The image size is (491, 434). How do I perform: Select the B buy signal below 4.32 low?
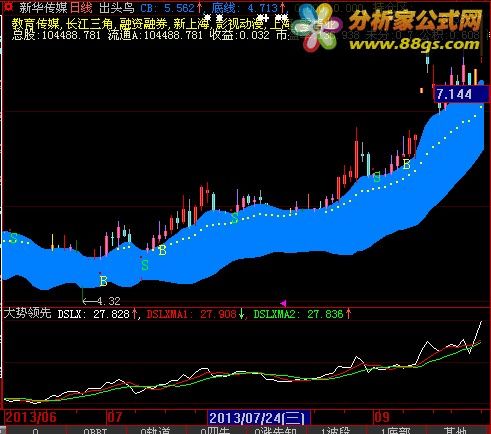pos(103,281)
